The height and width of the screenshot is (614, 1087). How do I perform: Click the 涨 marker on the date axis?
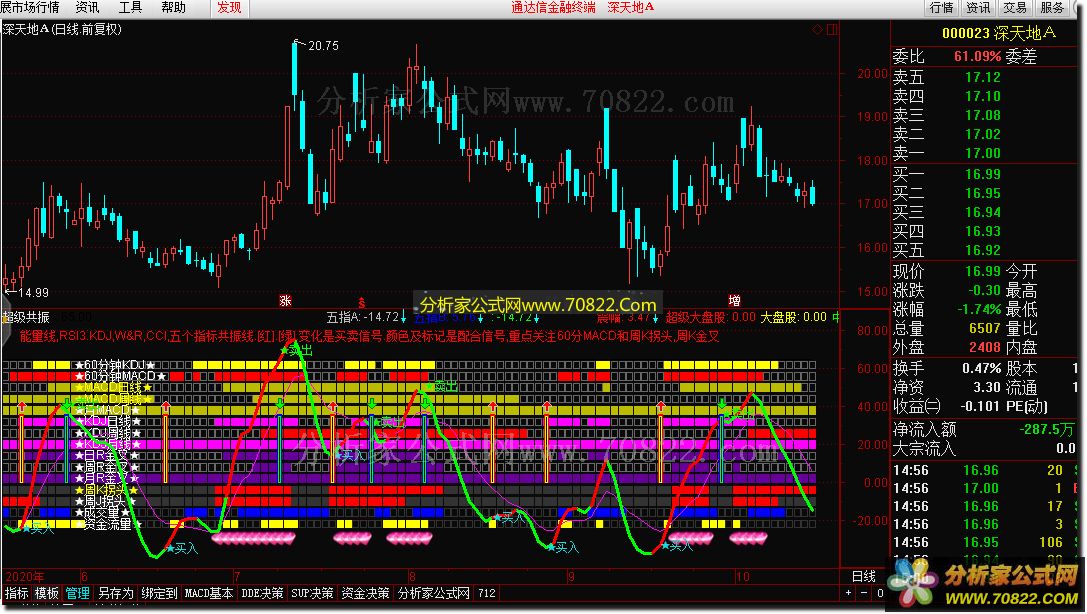tap(285, 301)
